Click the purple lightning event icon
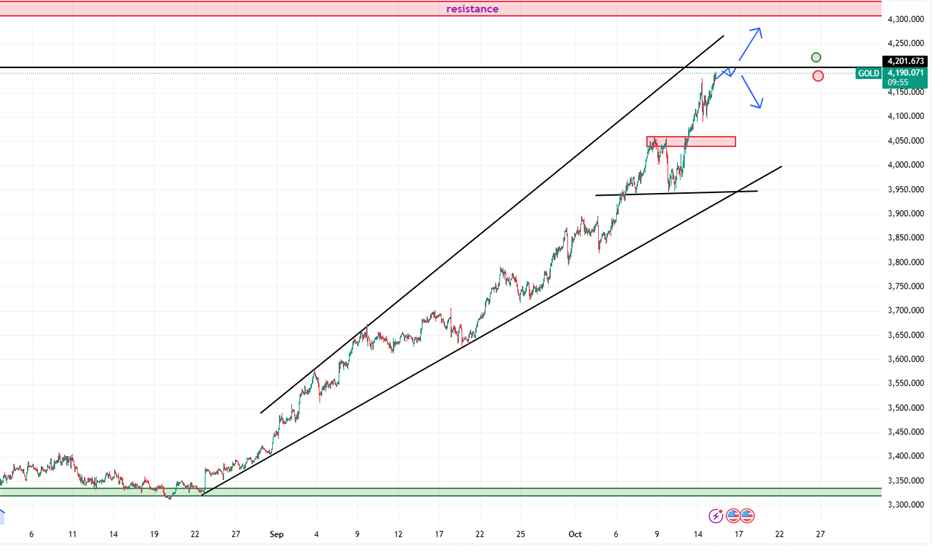938x552 pixels. tap(715, 516)
